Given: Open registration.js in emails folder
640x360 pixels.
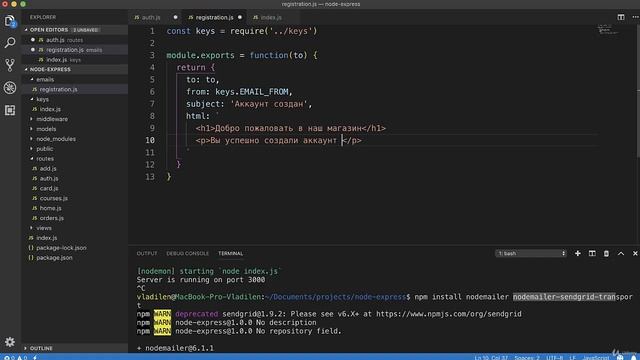Looking at the screenshot, I should click(58, 89).
